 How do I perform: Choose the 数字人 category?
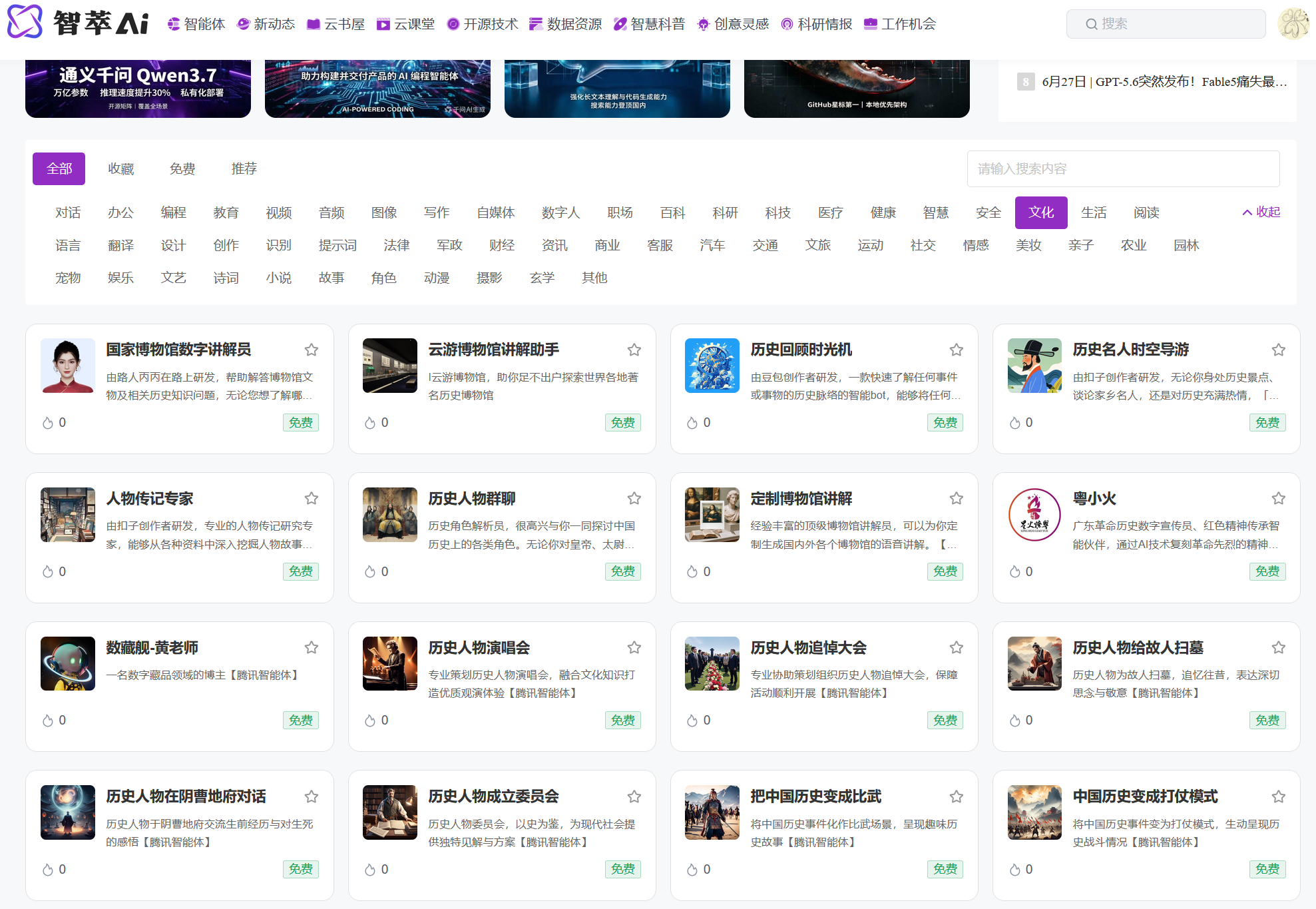561,212
